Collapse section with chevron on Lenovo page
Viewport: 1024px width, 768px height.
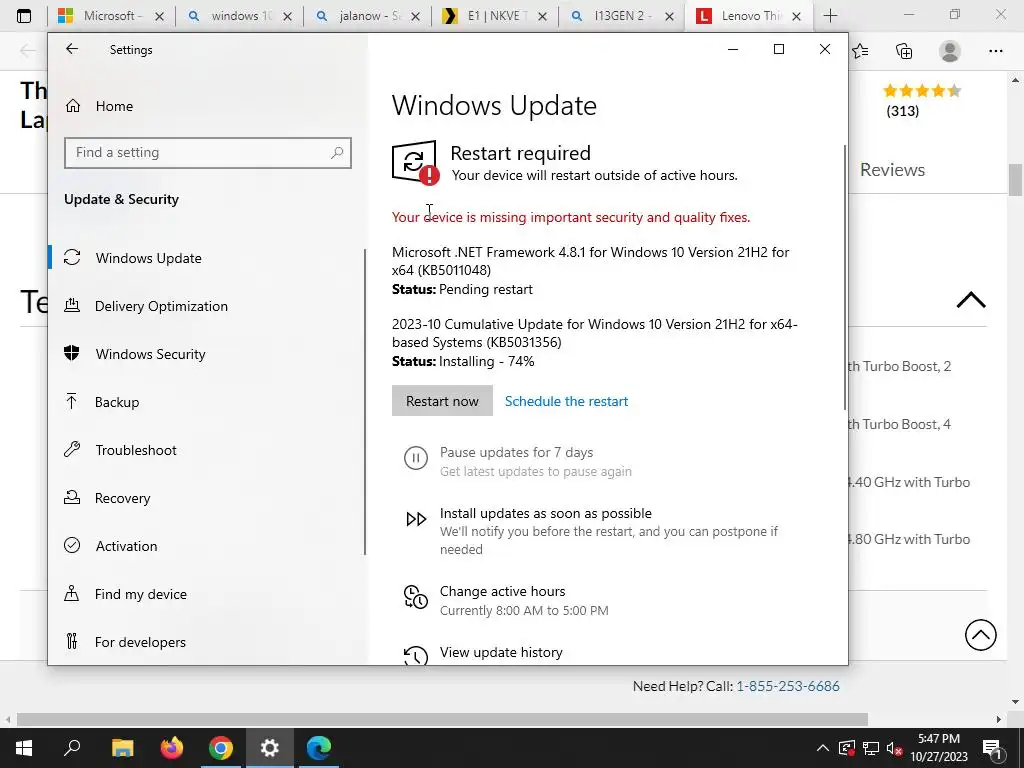tap(970, 300)
